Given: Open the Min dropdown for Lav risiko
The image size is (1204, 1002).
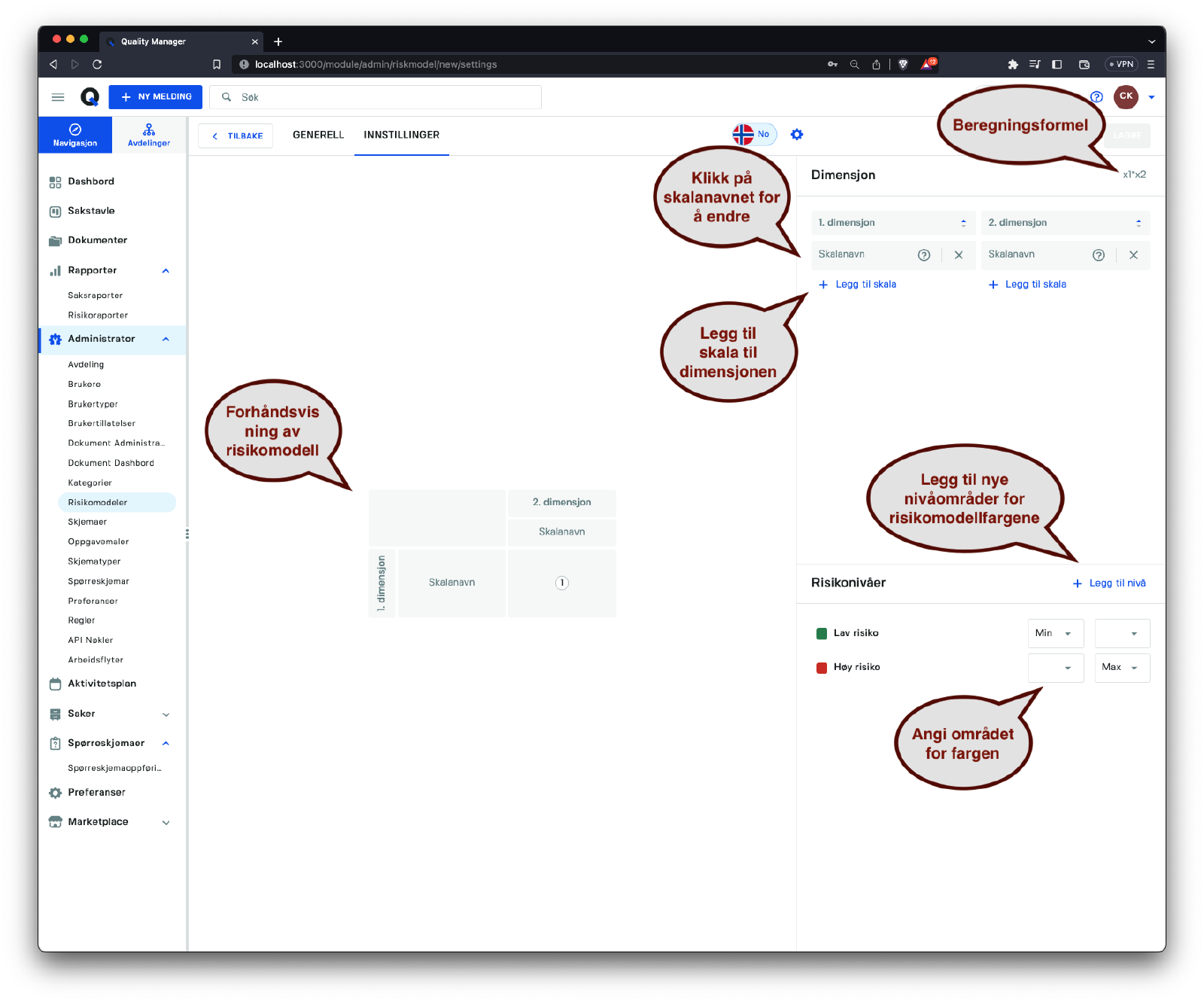Looking at the screenshot, I should coord(1055,634).
